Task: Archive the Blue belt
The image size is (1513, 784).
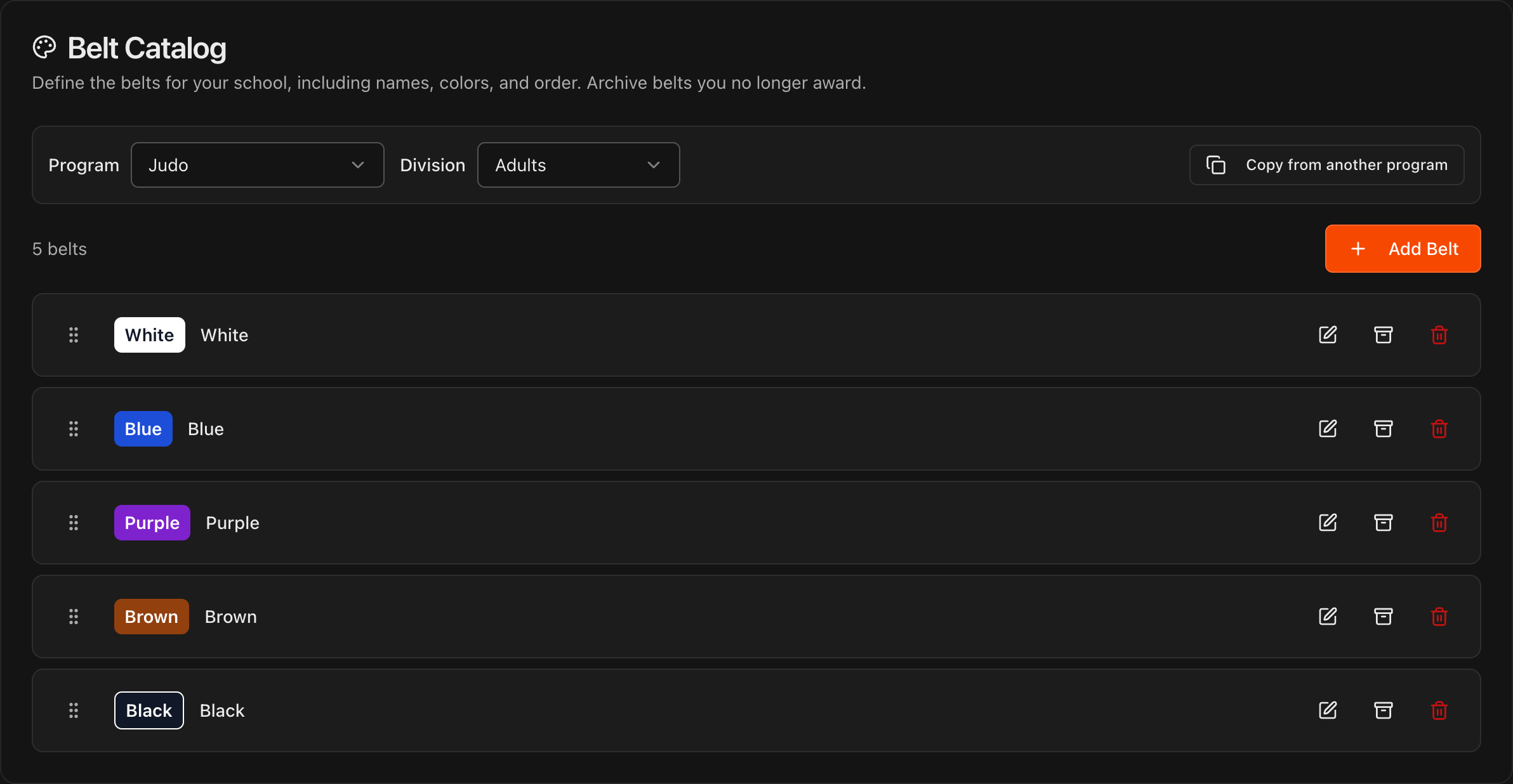Action: click(1384, 429)
